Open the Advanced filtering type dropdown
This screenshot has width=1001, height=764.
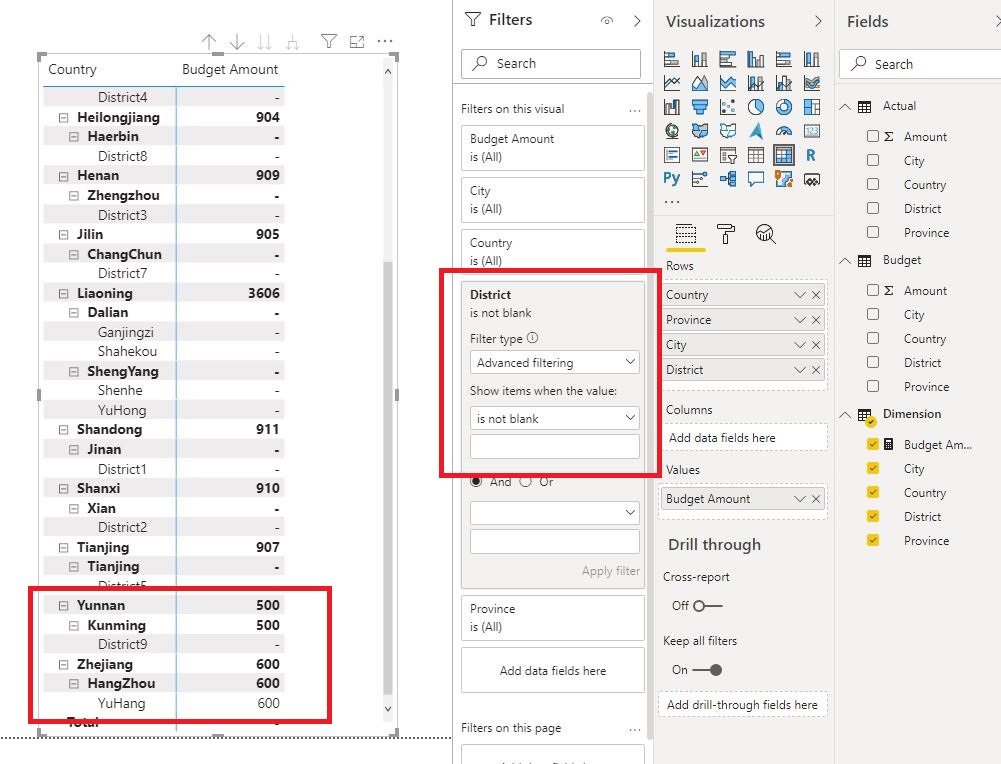pos(555,363)
